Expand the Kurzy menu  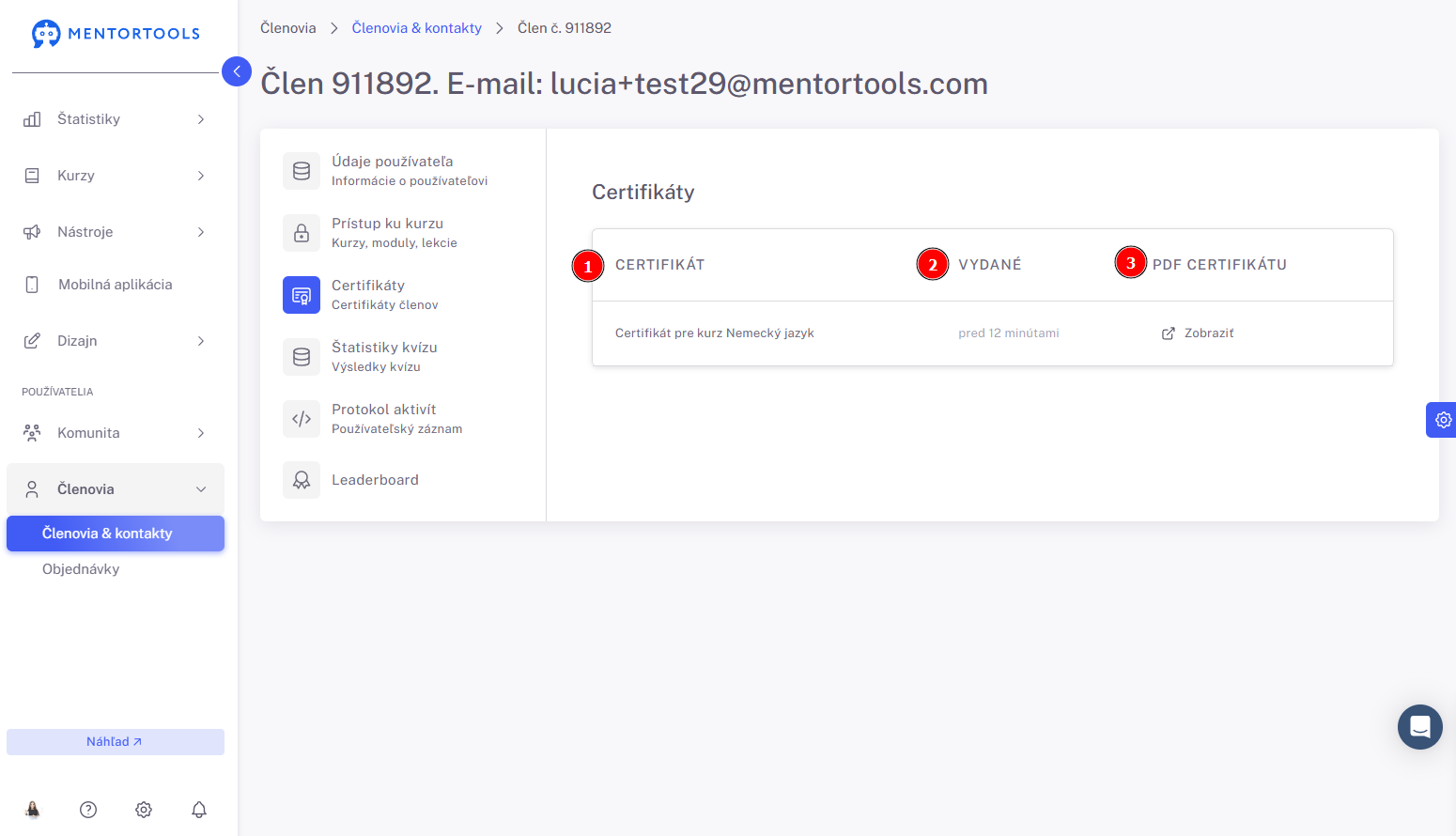116,176
